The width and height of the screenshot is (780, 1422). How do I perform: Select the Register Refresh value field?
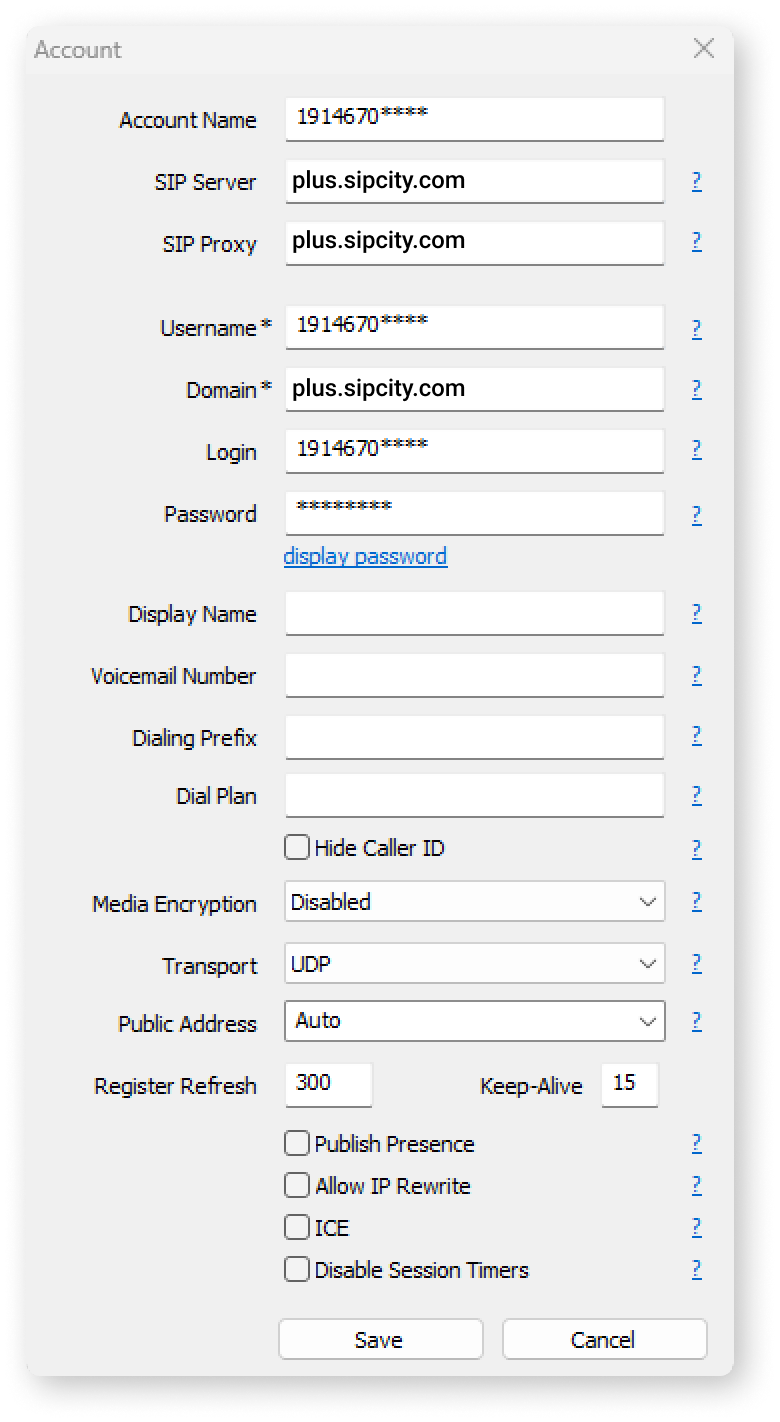tap(329, 1085)
